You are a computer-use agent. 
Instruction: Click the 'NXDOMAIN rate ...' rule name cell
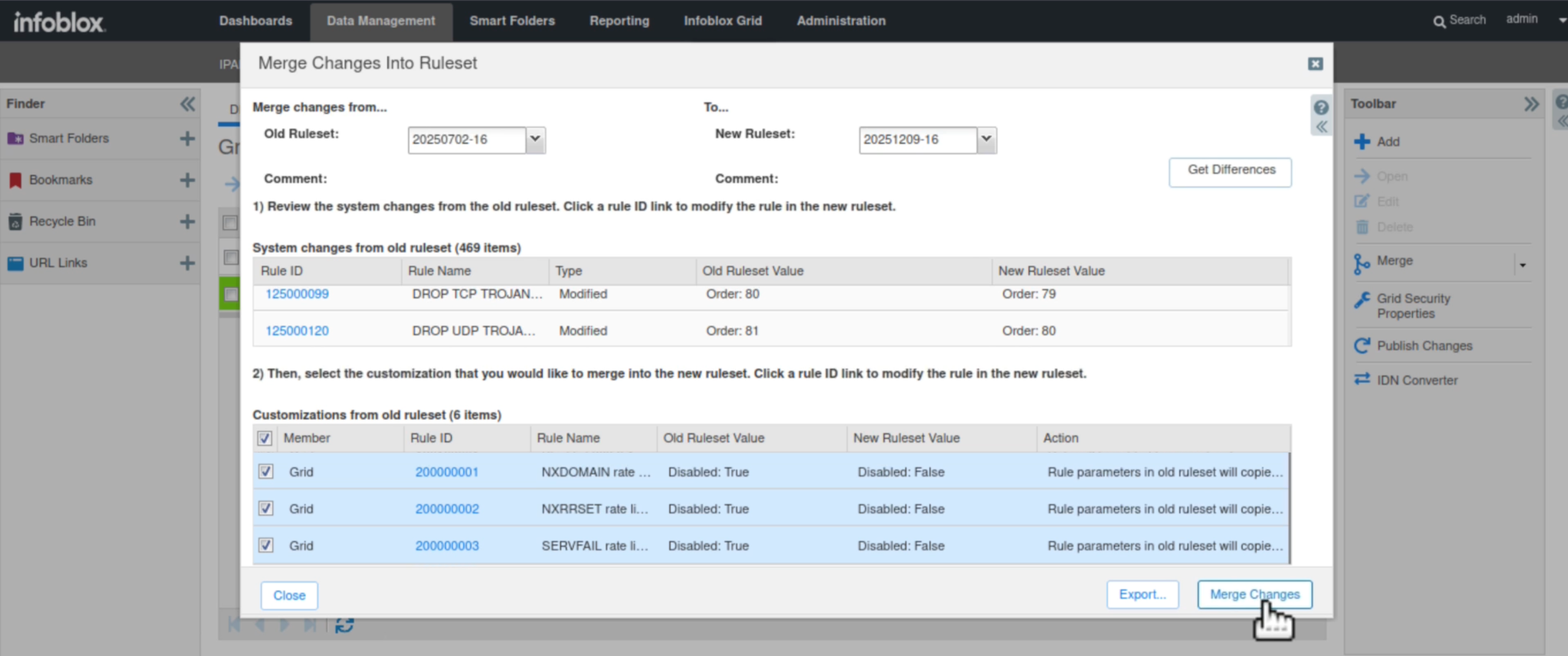click(596, 472)
